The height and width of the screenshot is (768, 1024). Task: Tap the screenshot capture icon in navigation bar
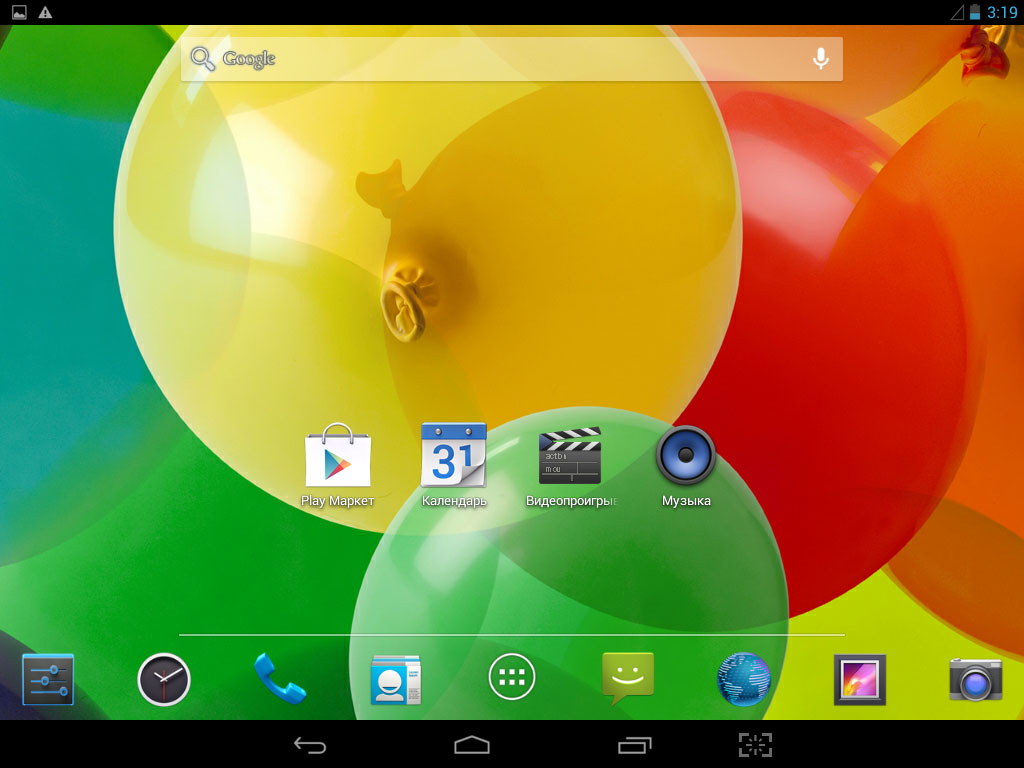click(756, 745)
